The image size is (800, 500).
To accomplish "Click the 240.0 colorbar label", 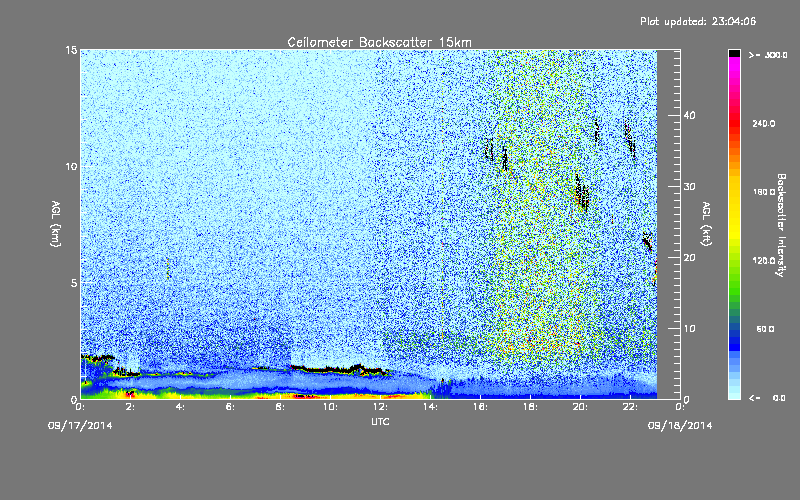I will (x=764, y=124).
